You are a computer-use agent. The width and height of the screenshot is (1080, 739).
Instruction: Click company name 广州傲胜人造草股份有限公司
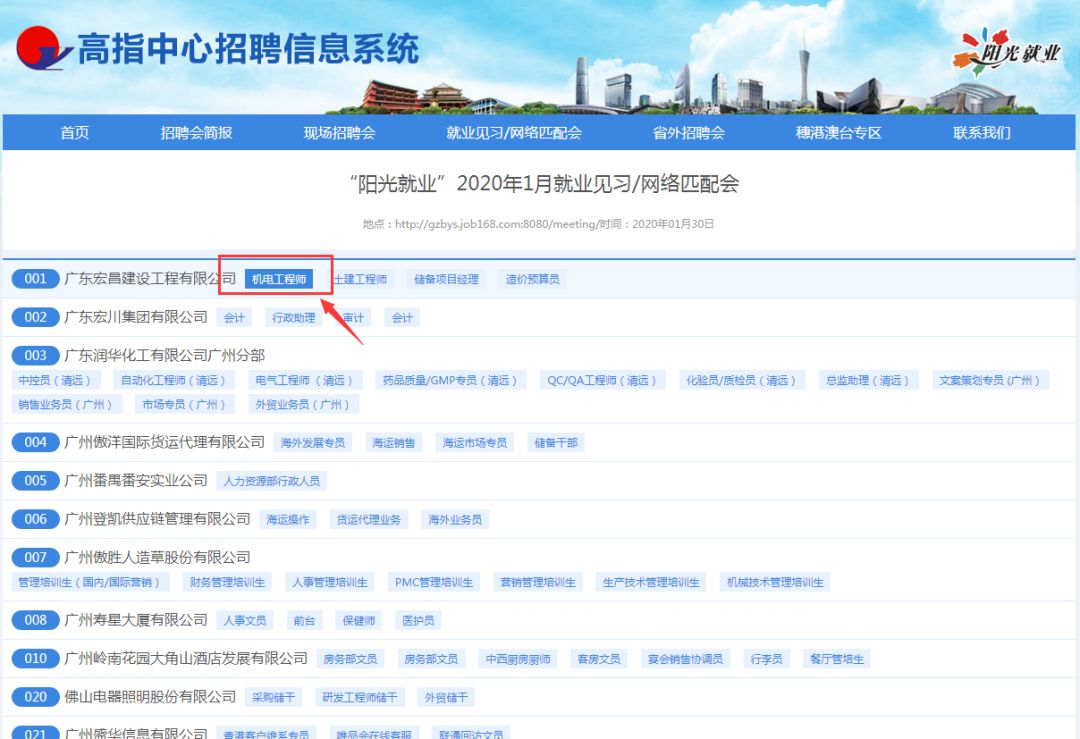tap(157, 557)
